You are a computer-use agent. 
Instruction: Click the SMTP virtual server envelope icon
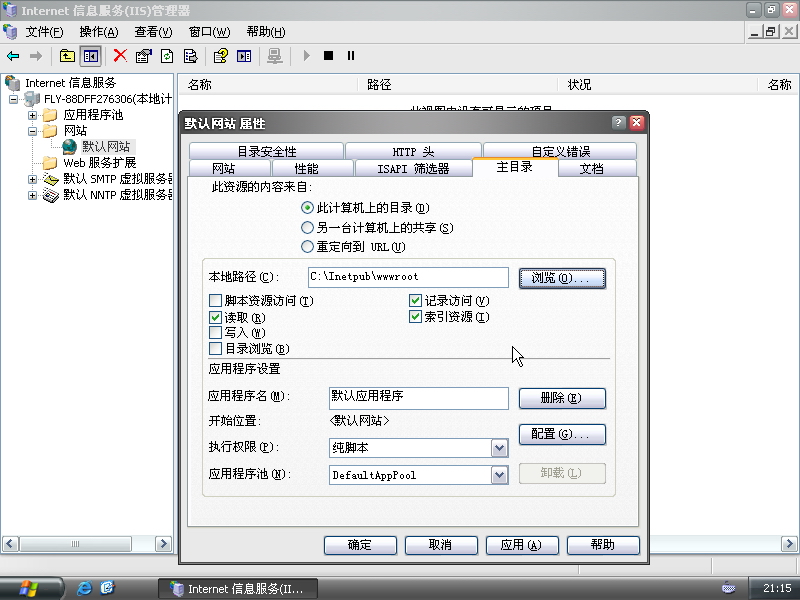(51, 179)
